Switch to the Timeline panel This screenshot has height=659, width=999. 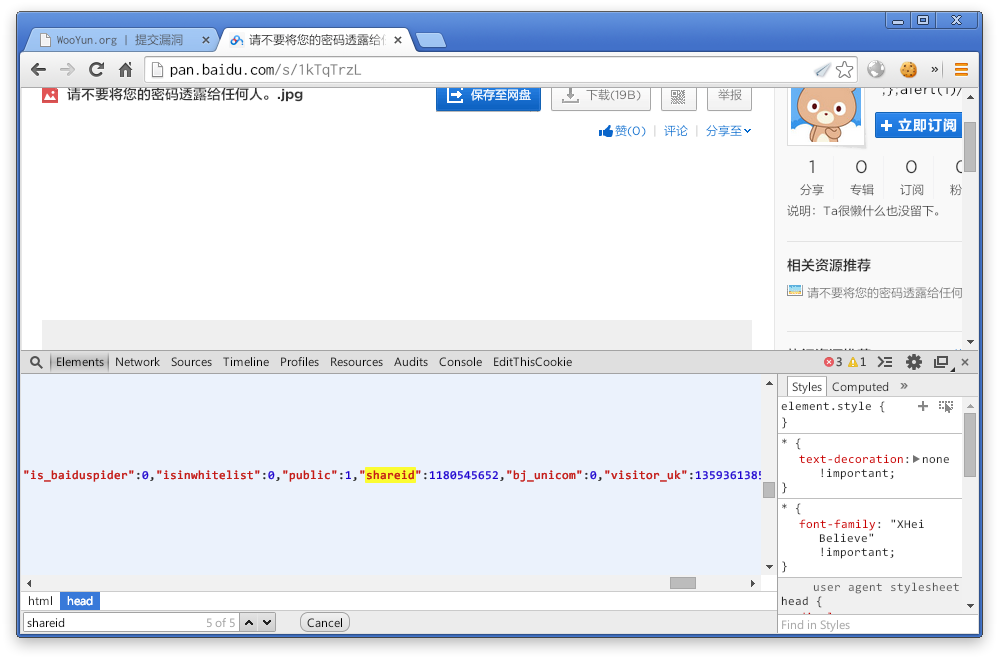point(246,362)
